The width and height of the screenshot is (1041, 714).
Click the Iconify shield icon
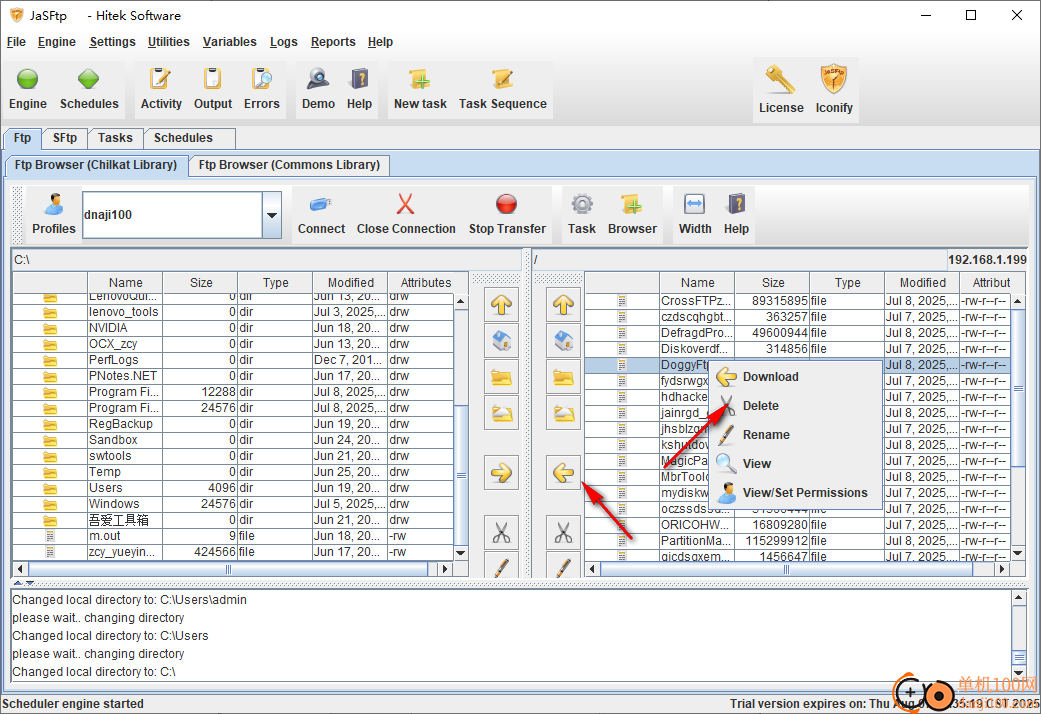(833, 80)
